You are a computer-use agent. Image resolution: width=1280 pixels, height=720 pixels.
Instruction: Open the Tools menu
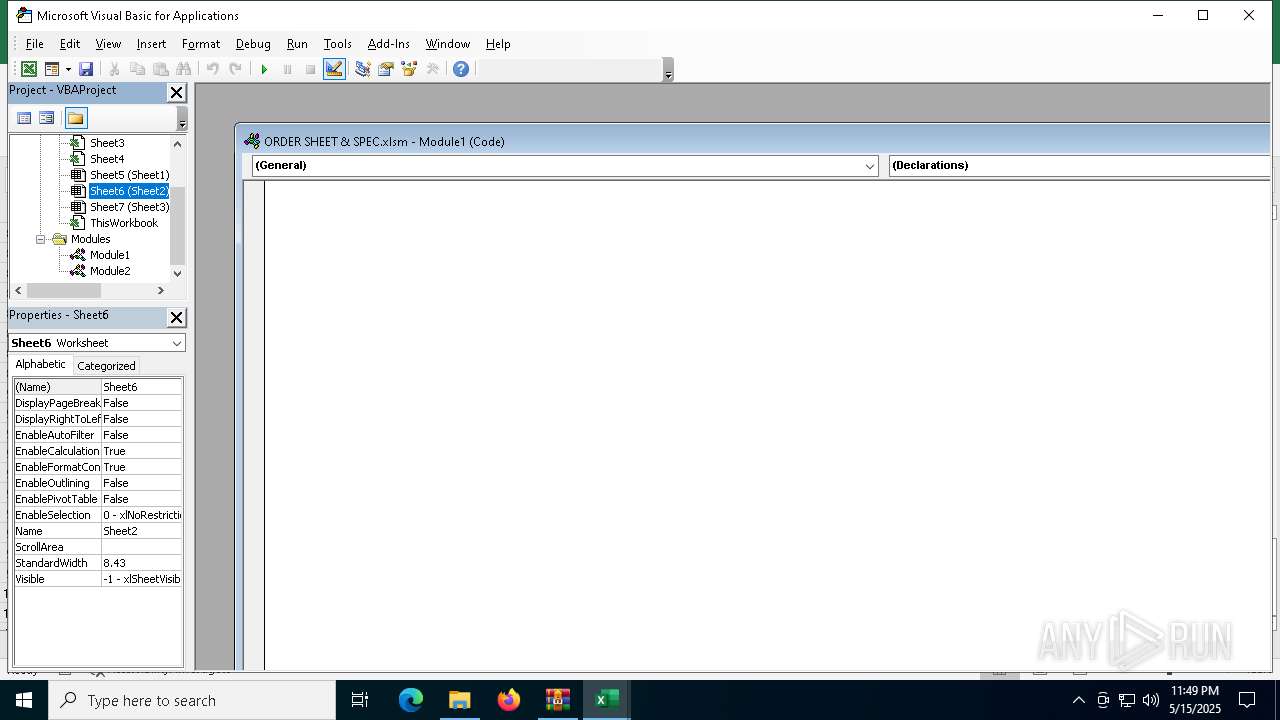[x=338, y=44]
